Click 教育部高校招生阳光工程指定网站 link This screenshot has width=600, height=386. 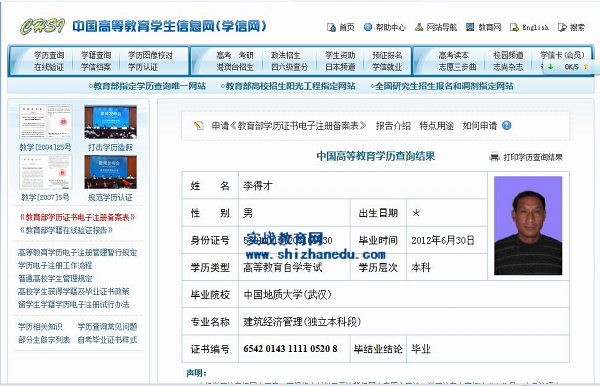(x=288, y=86)
